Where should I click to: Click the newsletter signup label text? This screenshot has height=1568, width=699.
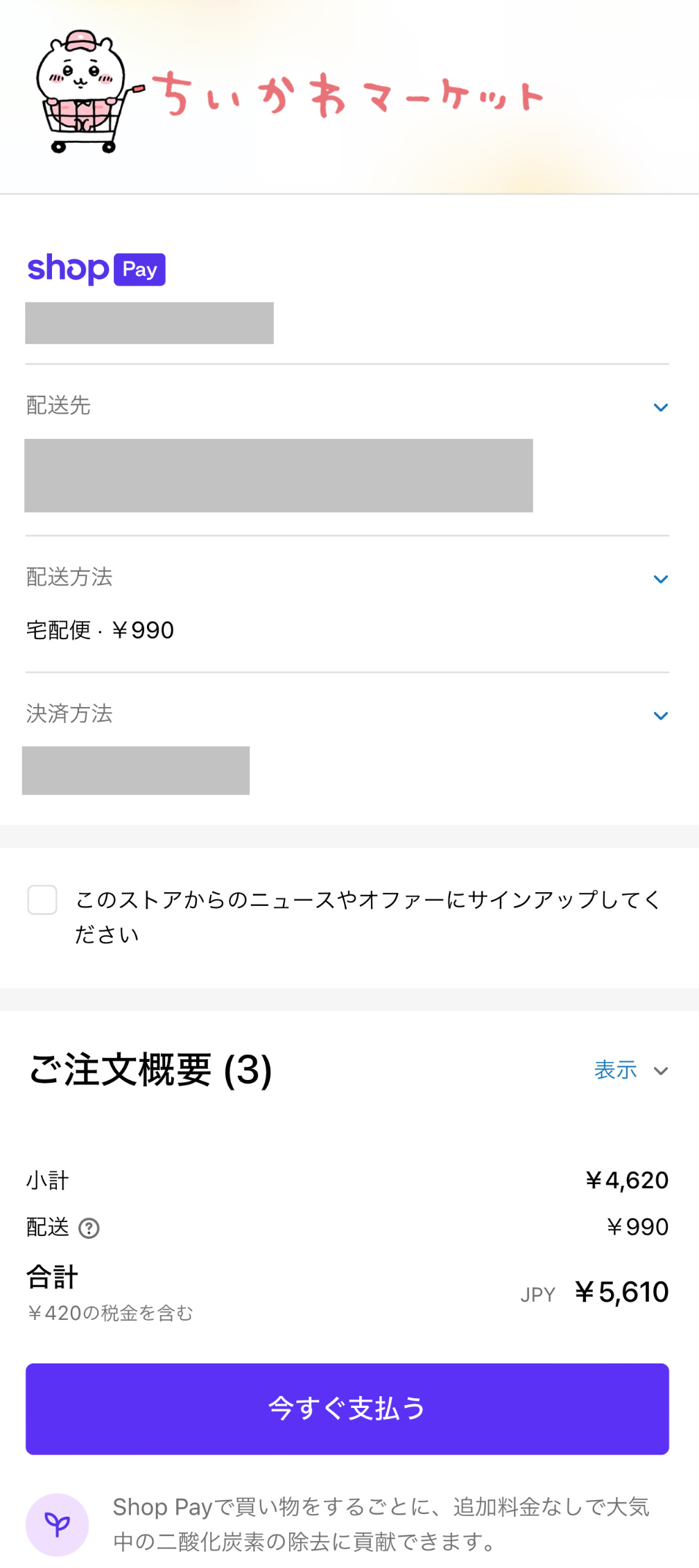click(x=368, y=917)
